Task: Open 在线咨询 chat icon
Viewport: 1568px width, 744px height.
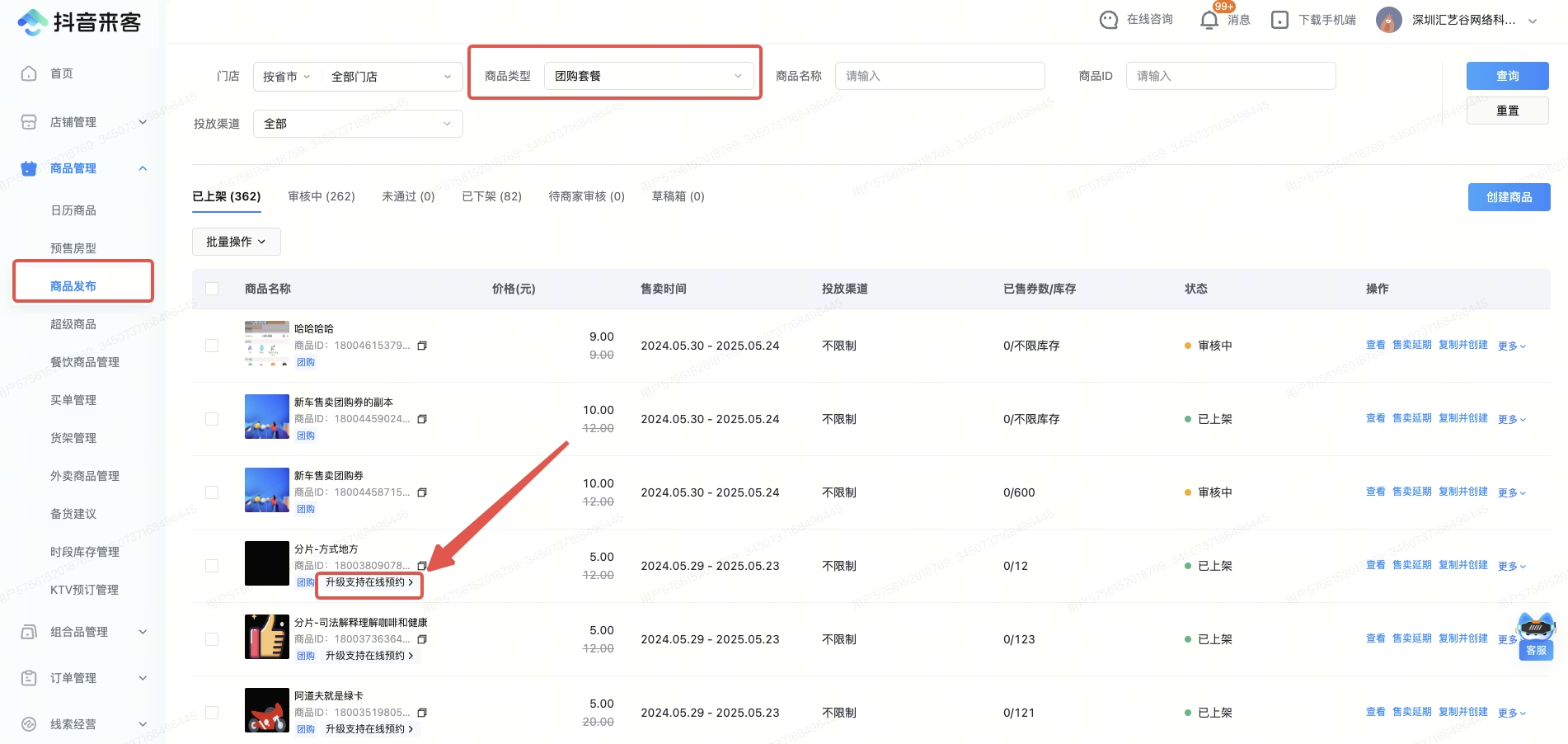Action: click(1109, 20)
